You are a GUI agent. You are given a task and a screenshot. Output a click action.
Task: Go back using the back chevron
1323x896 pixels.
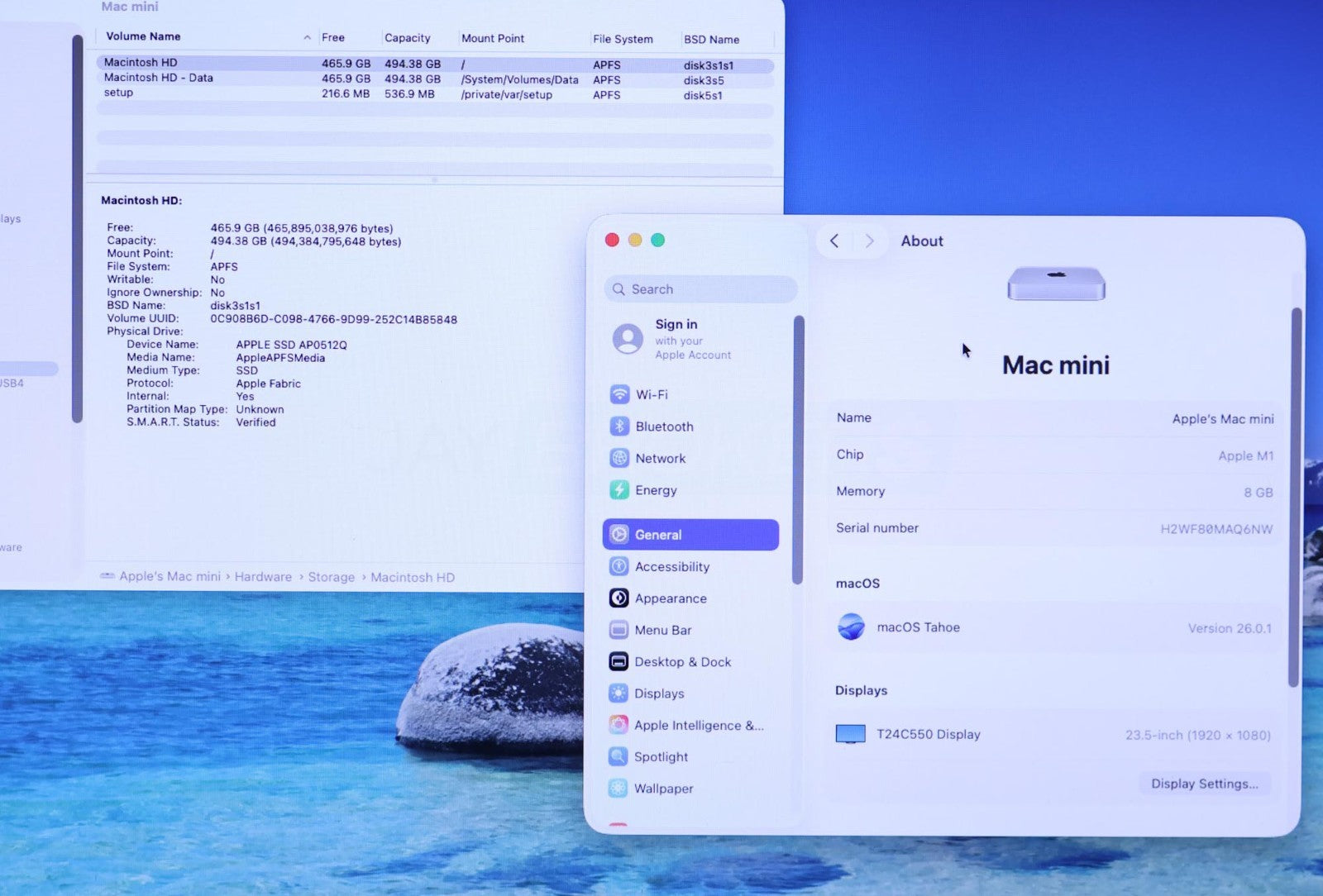click(x=834, y=241)
